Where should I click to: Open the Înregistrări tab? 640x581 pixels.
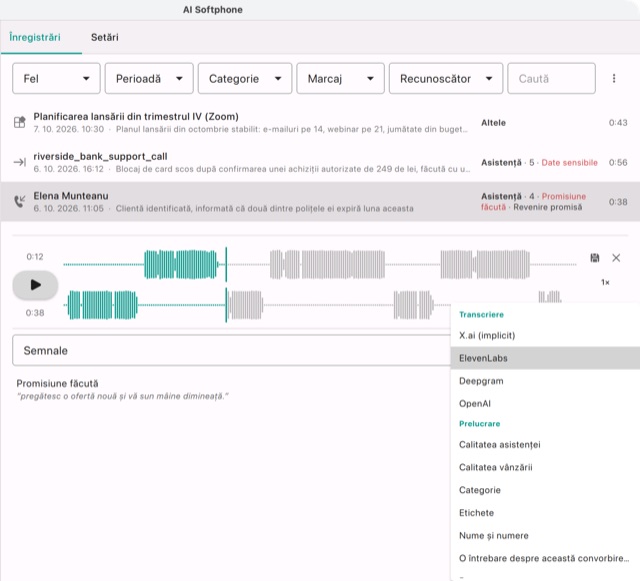35,37
